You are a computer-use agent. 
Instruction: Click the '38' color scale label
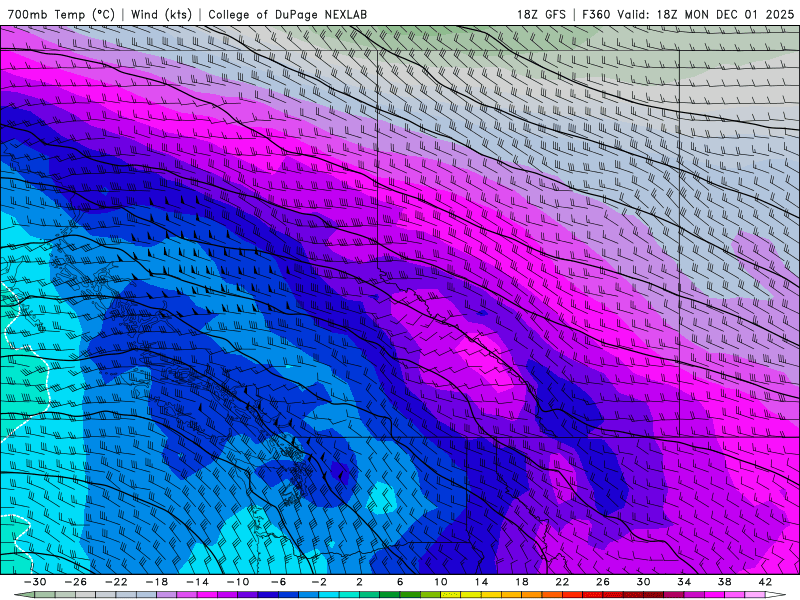pos(724,582)
